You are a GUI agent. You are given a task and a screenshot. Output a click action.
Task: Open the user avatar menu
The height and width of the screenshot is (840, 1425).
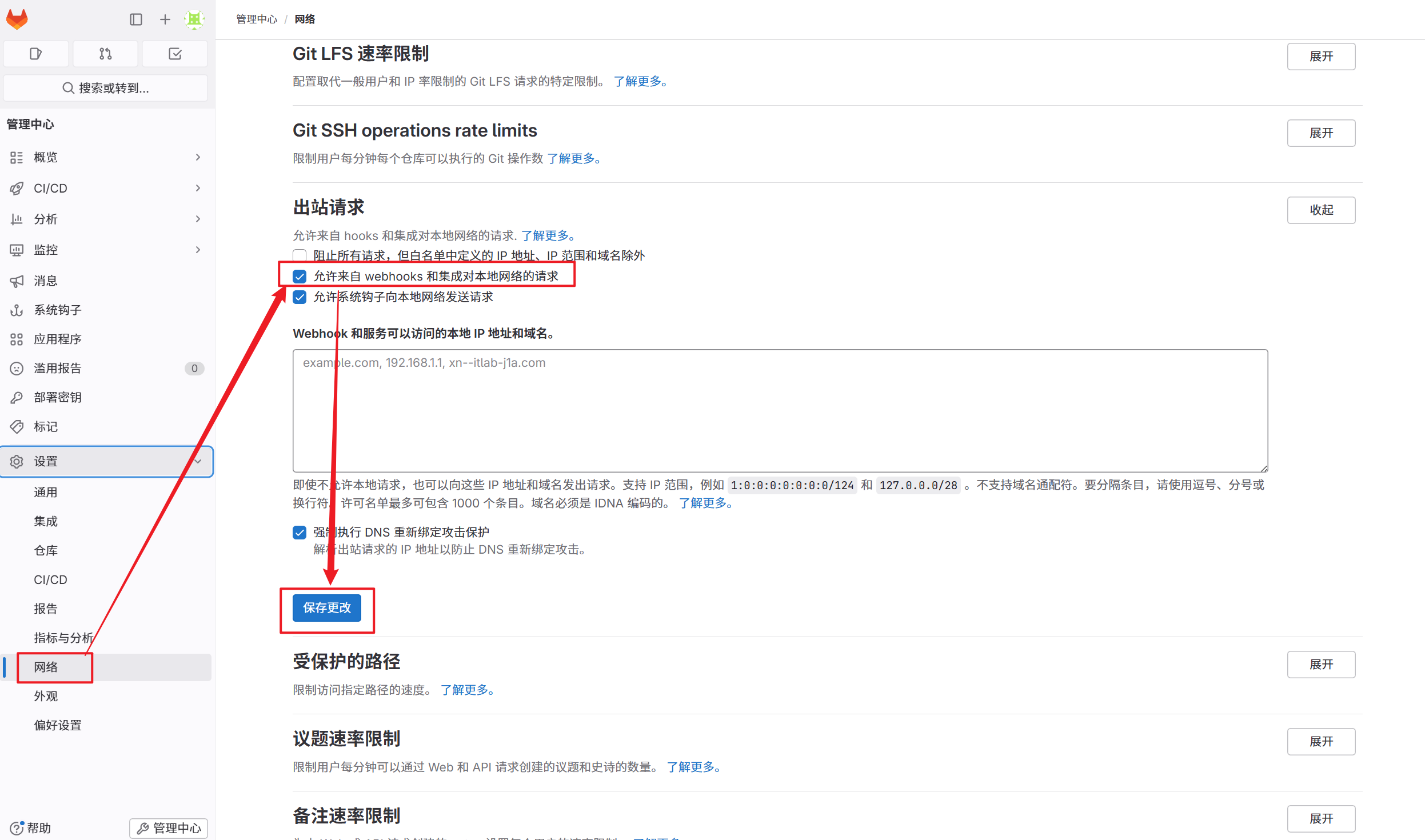point(194,19)
